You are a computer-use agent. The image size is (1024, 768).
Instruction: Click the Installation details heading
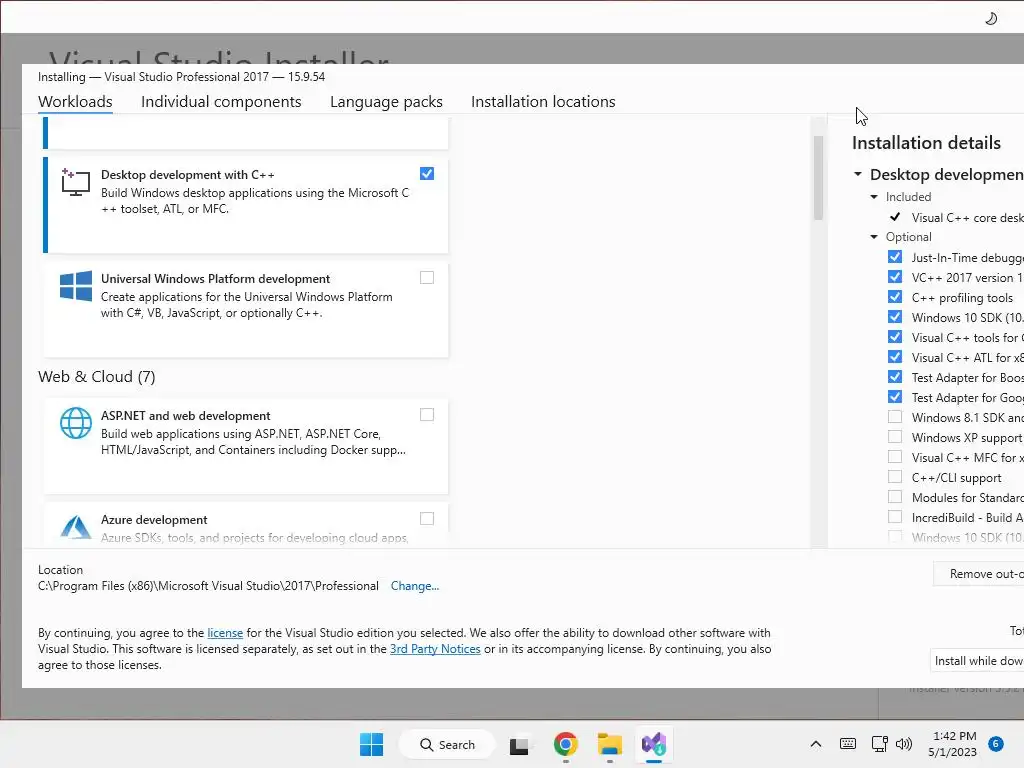coord(926,143)
